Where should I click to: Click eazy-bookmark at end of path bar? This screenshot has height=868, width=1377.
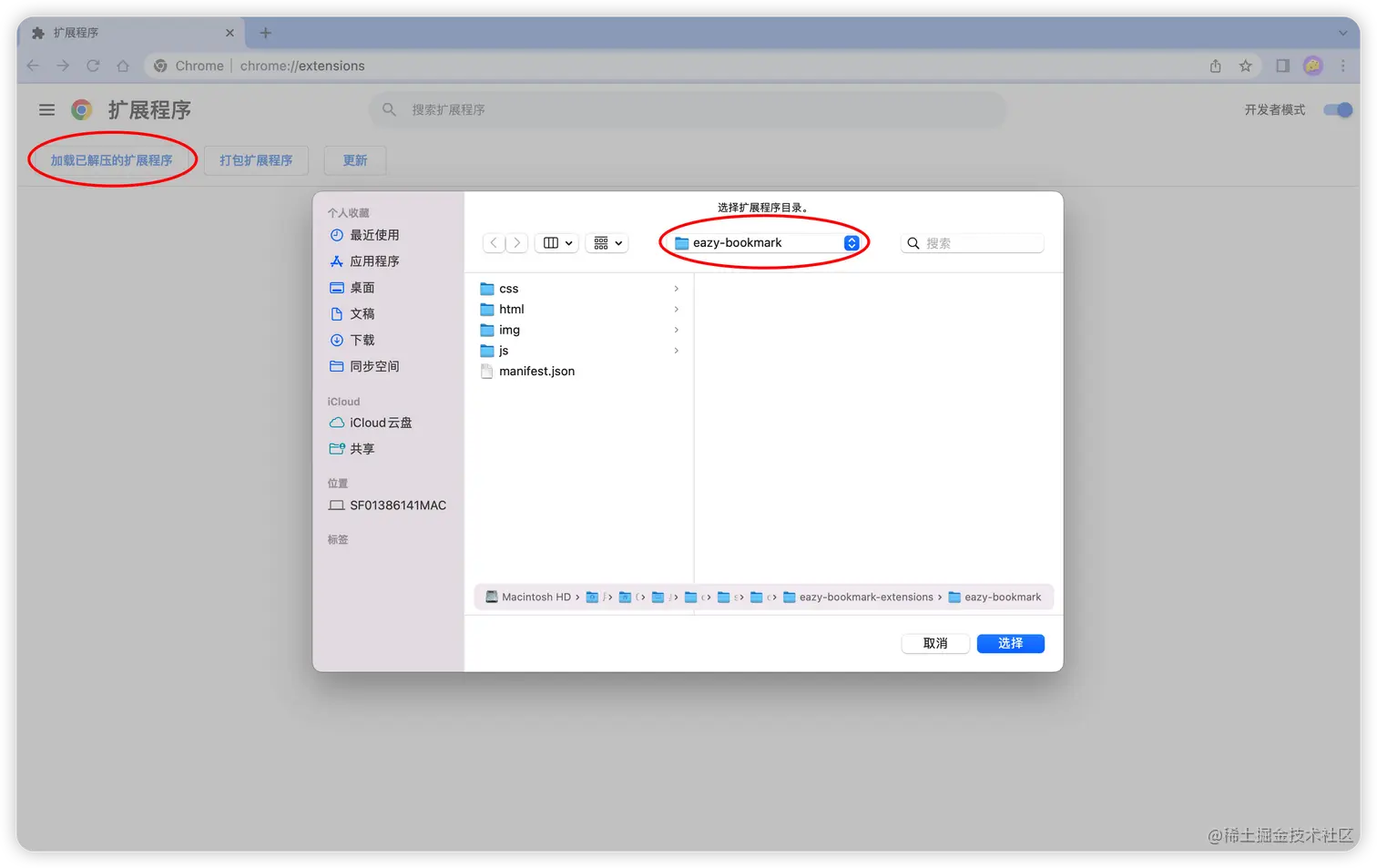pyautogui.click(x=994, y=597)
